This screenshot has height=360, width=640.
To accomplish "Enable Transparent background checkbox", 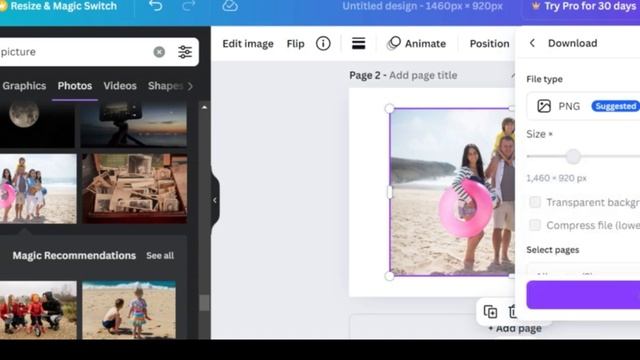I will coord(535,202).
